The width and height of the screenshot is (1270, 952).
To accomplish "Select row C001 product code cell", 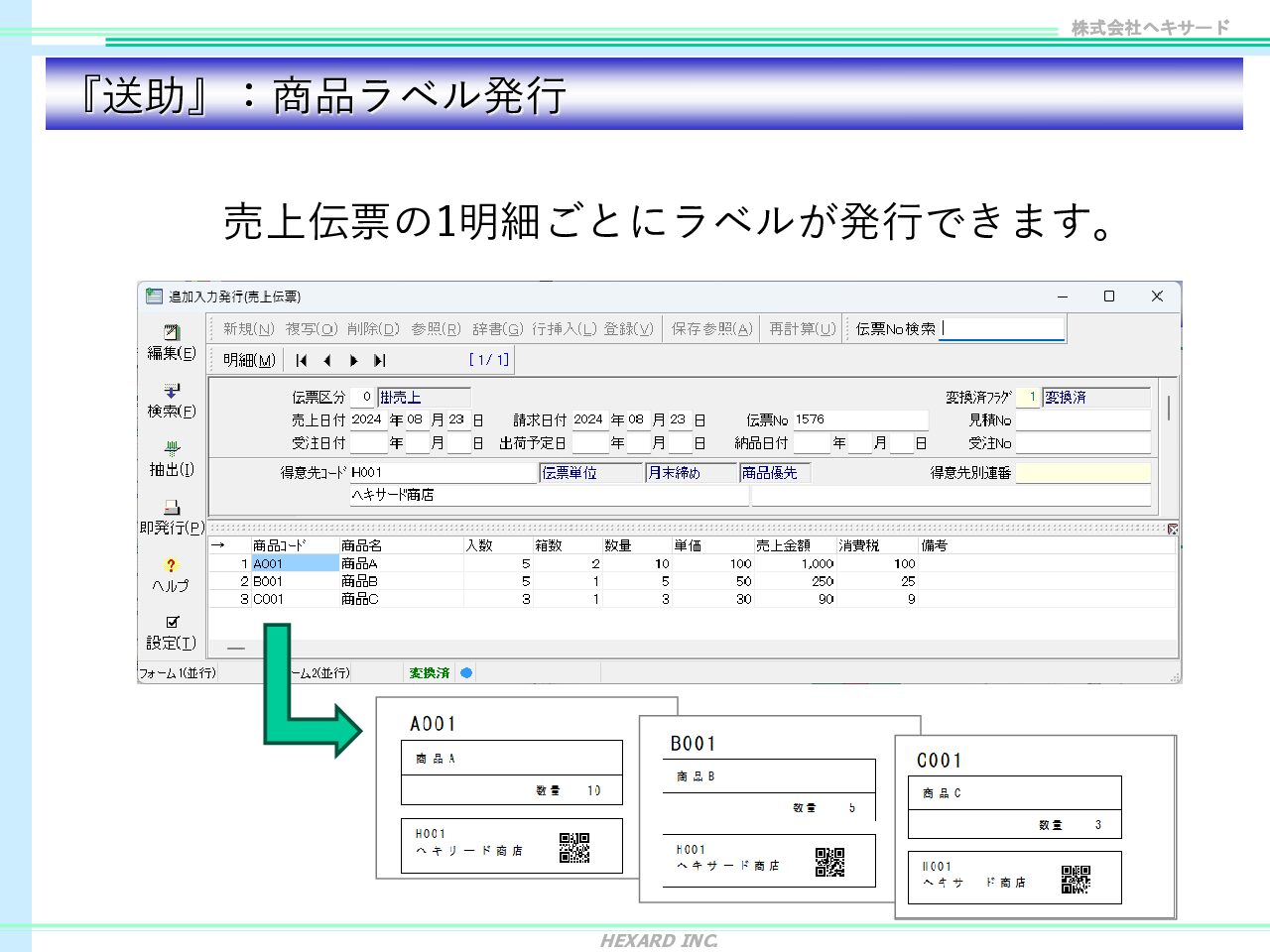I will point(295,599).
